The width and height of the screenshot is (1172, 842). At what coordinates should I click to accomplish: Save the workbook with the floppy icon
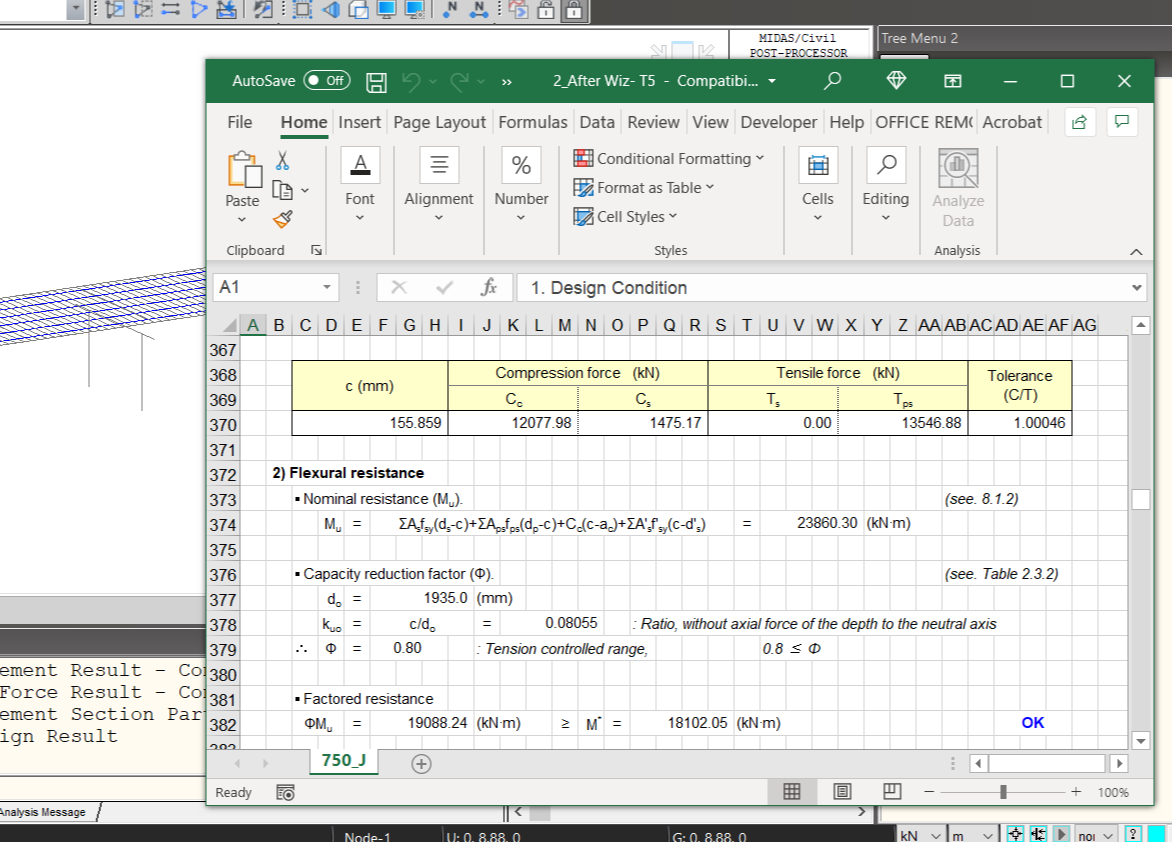(376, 82)
